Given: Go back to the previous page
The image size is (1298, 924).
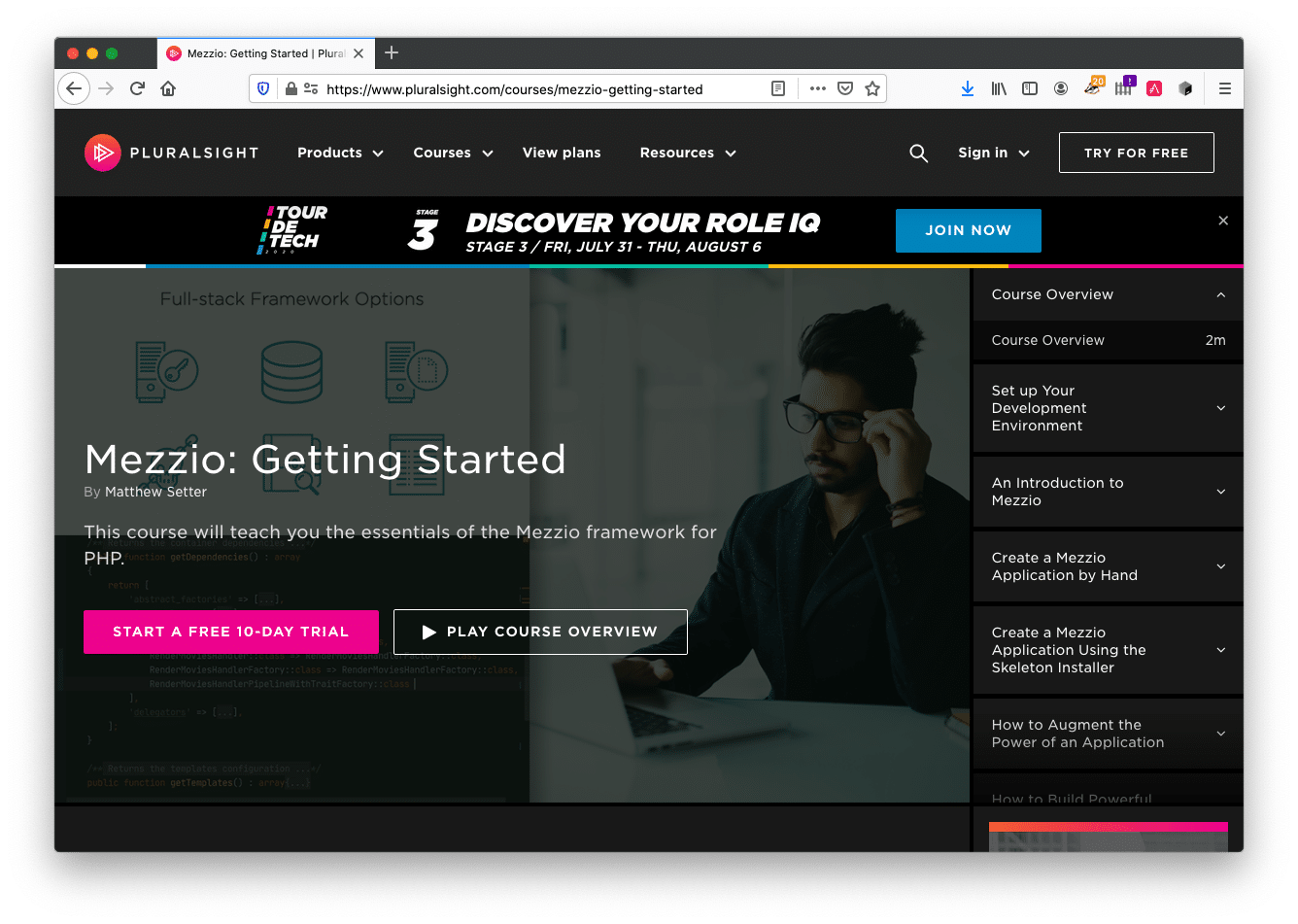Looking at the screenshot, I should [74, 88].
